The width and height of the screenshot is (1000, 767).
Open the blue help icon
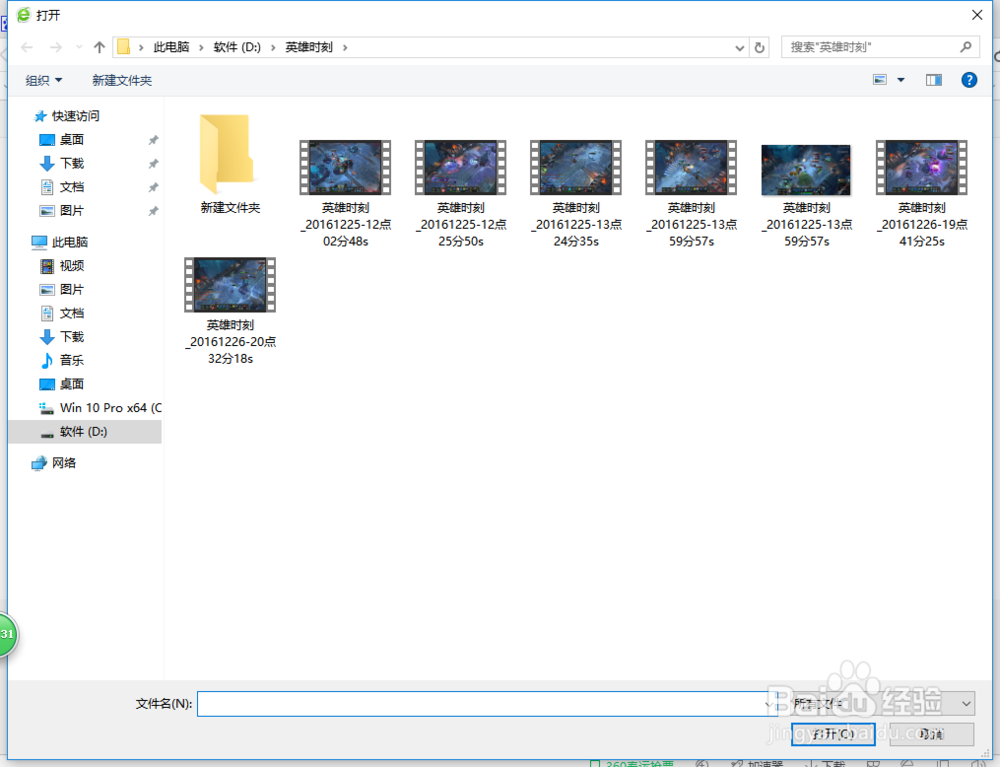point(969,80)
